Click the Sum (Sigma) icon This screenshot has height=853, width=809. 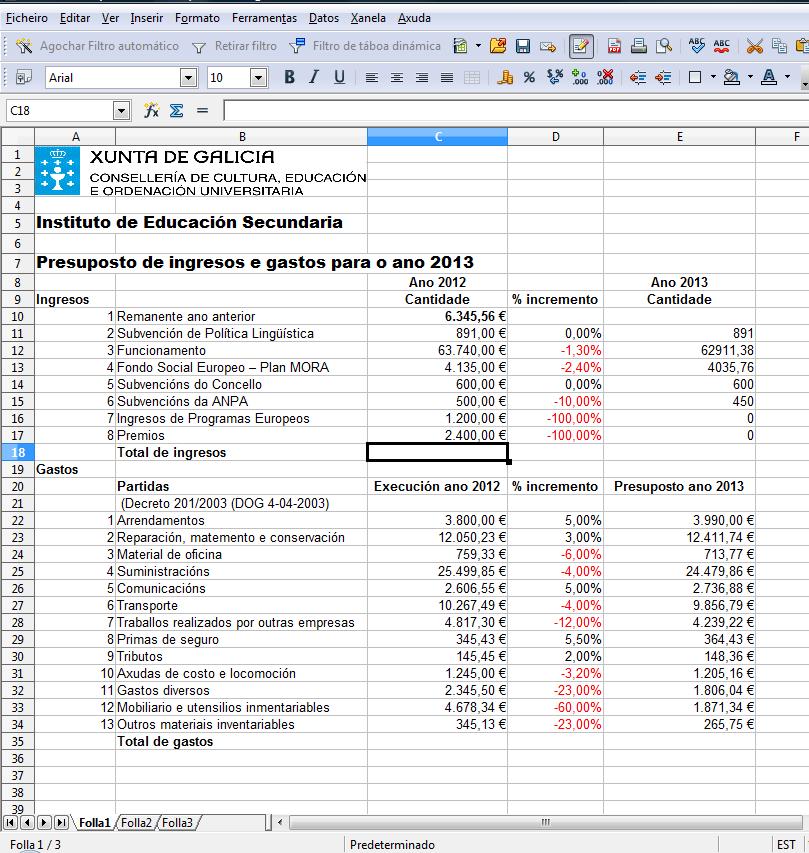(x=176, y=111)
